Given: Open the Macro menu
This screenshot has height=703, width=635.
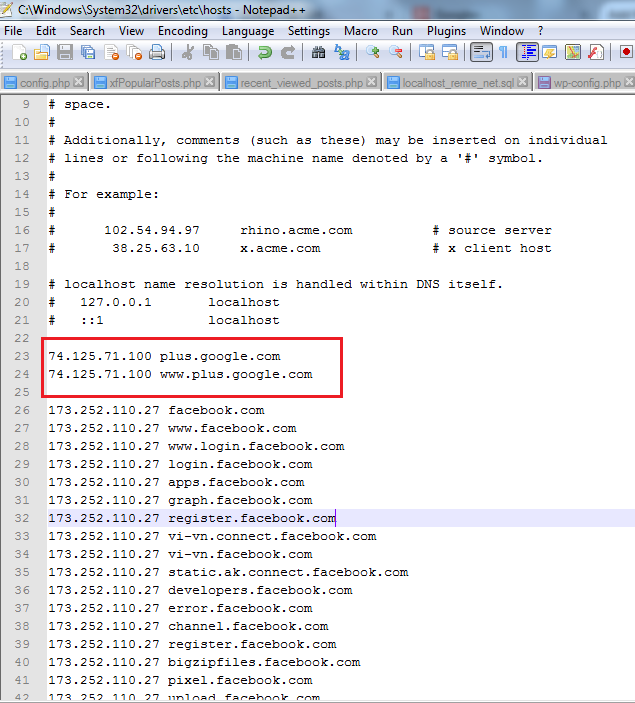Looking at the screenshot, I should click(x=361, y=31).
